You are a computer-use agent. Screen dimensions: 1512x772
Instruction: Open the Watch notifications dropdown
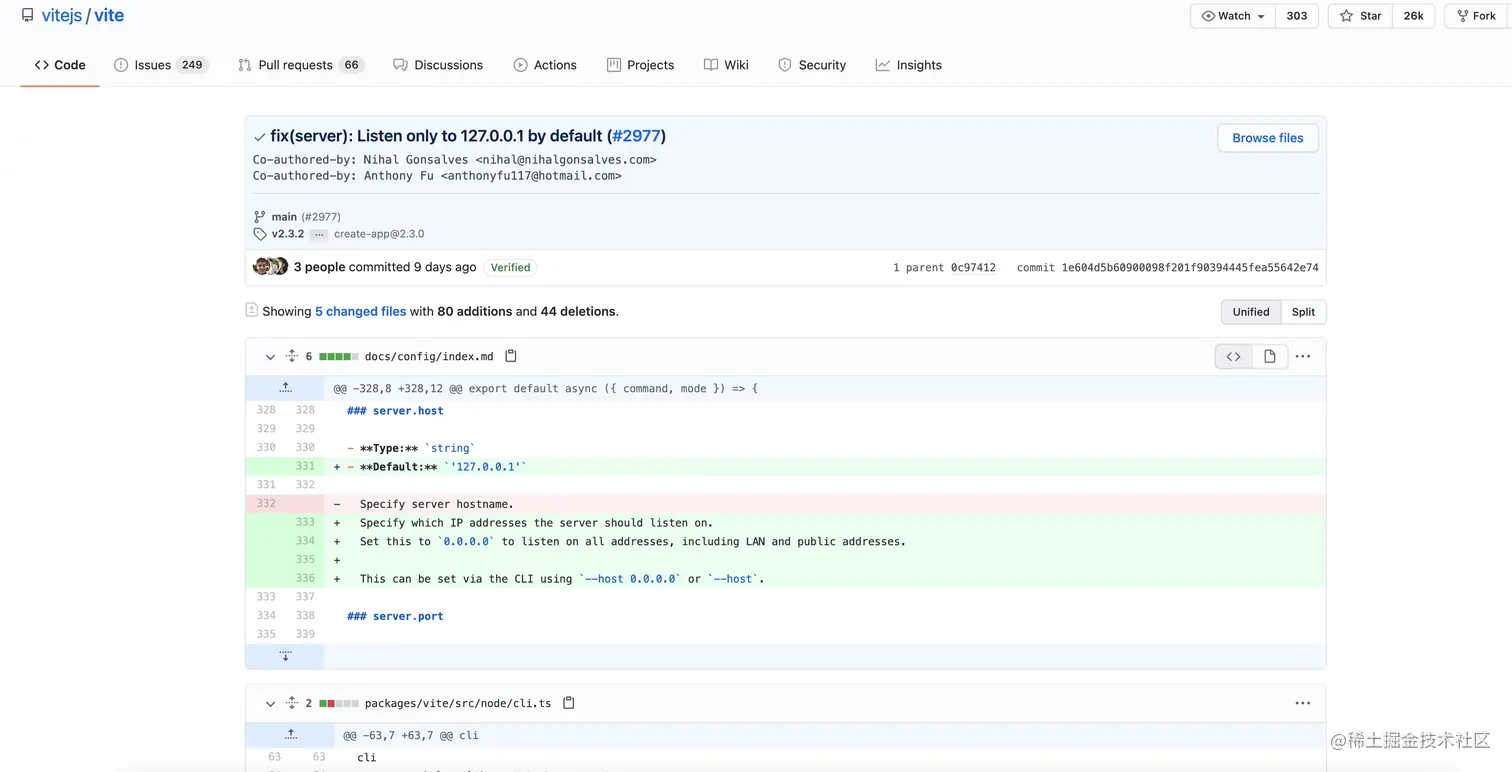coord(1233,16)
